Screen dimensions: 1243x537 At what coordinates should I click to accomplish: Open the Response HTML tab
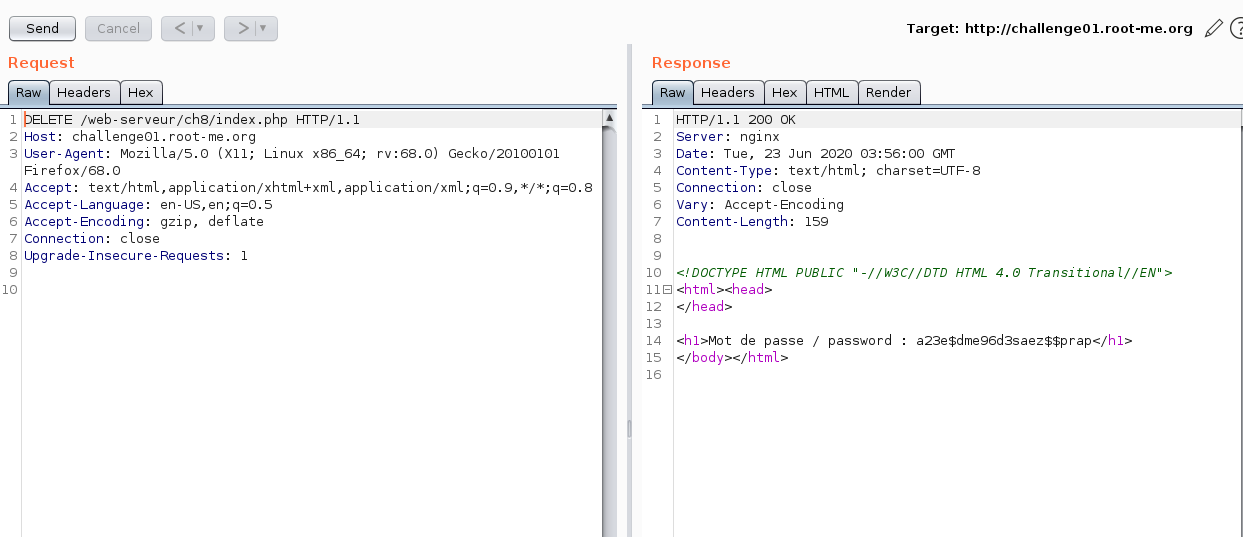[x=831, y=93]
